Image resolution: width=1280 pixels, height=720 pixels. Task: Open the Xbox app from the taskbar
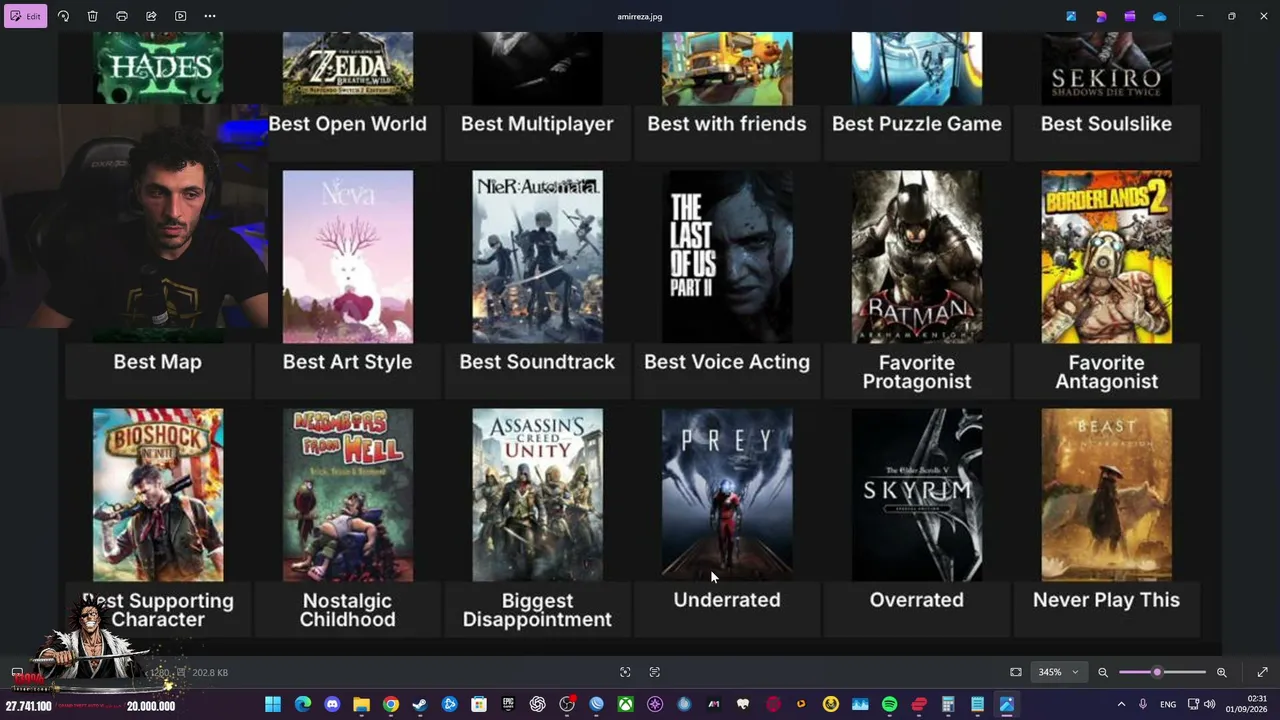[x=625, y=704]
